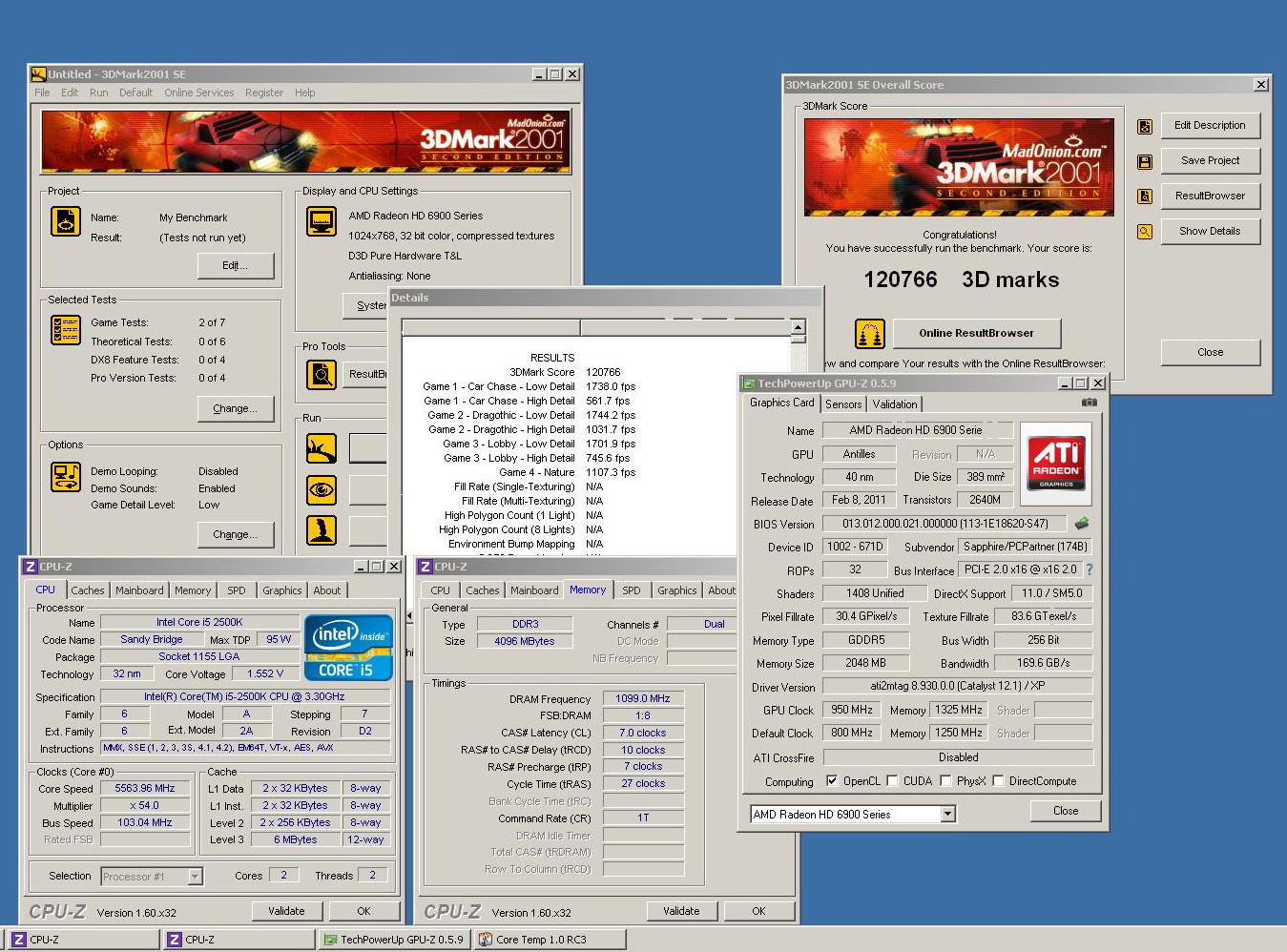This screenshot has width=1287, height=952.
Task: Click the Online ResultBrowser people icon
Action: (x=869, y=334)
